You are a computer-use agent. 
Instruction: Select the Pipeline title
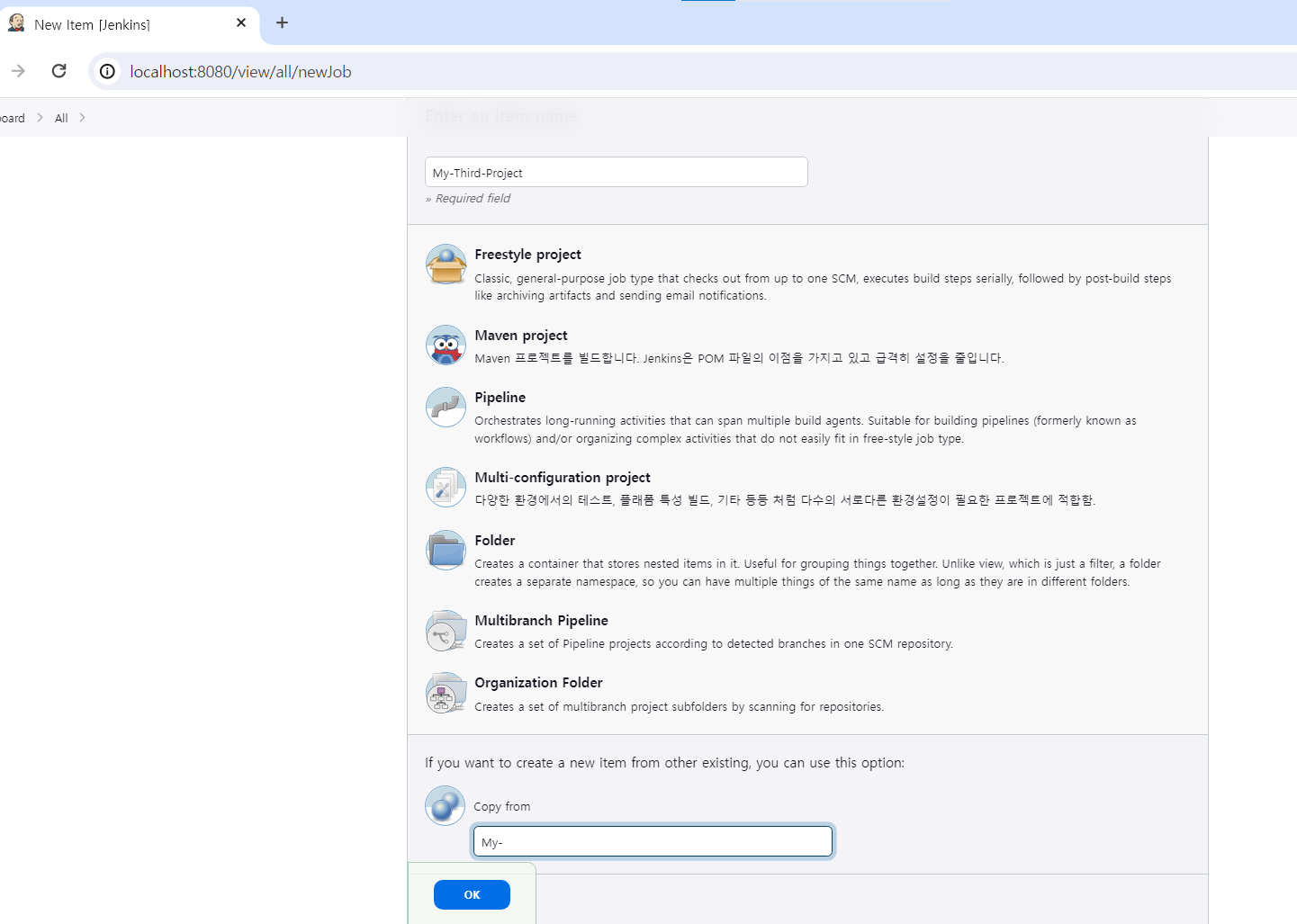pyautogui.click(x=500, y=398)
